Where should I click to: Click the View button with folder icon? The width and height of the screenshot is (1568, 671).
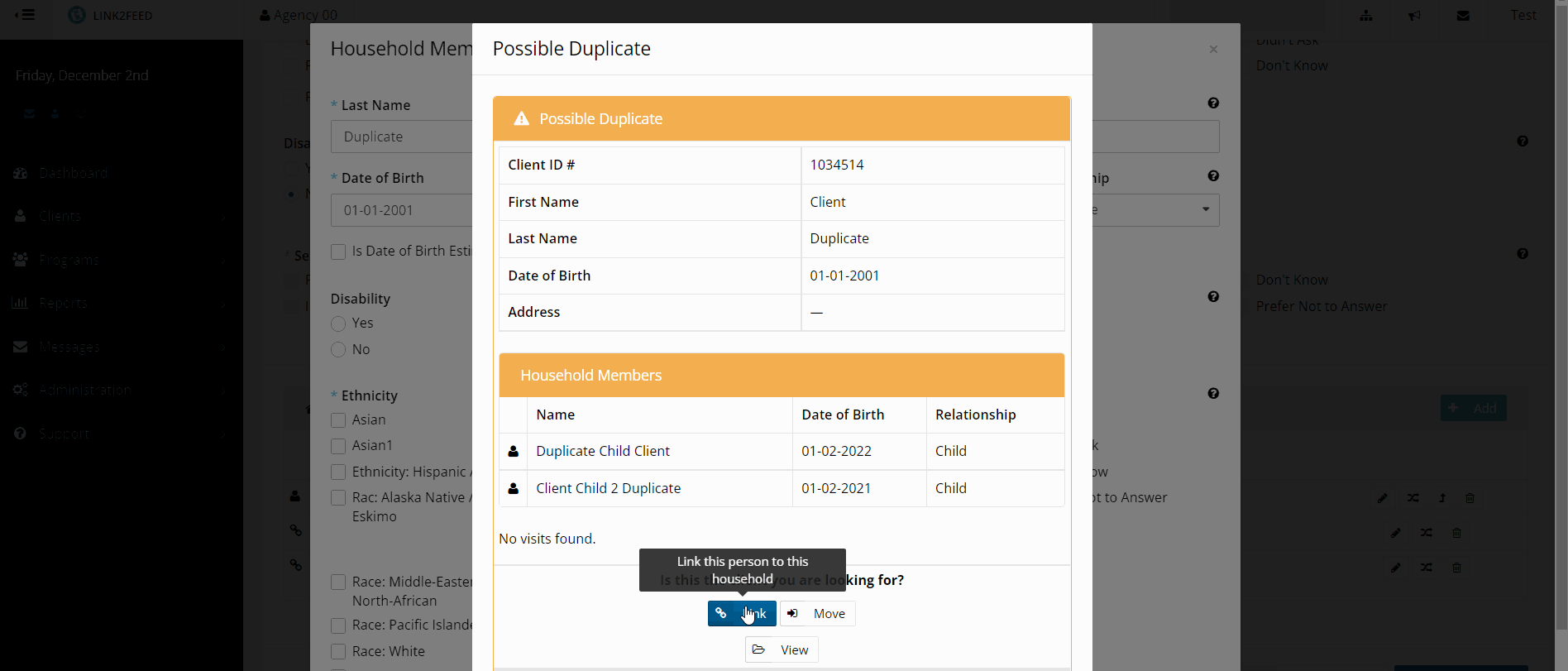(782, 649)
